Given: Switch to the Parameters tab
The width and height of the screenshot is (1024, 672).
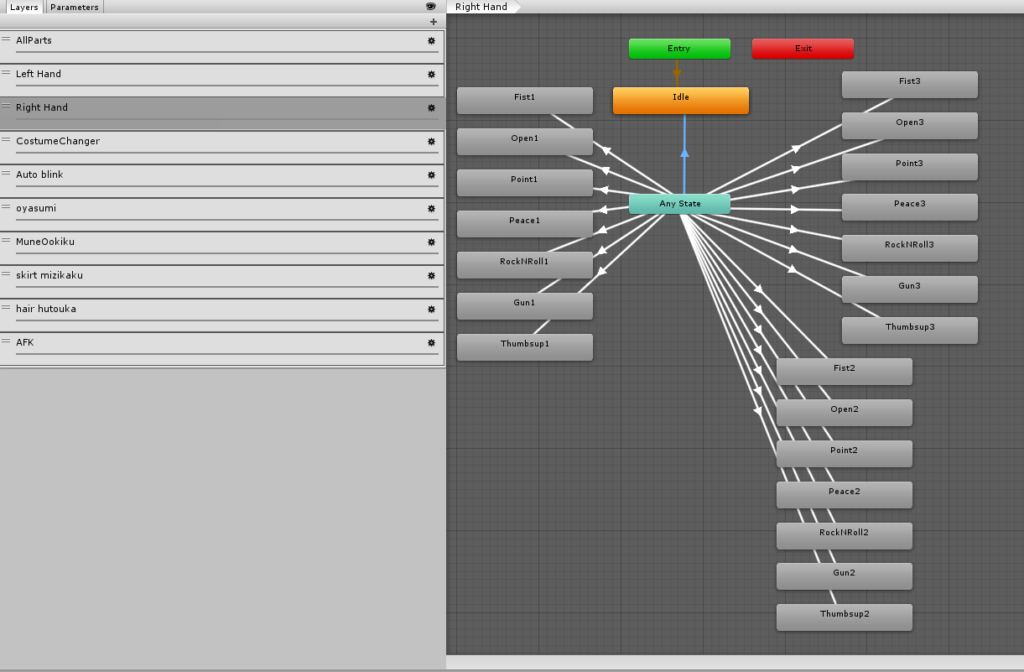Looking at the screenshot, I should coord(75,7).
